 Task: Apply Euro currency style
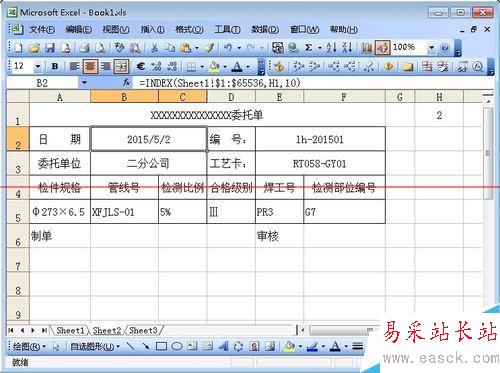pyautogui.click(x=141, y=67)
